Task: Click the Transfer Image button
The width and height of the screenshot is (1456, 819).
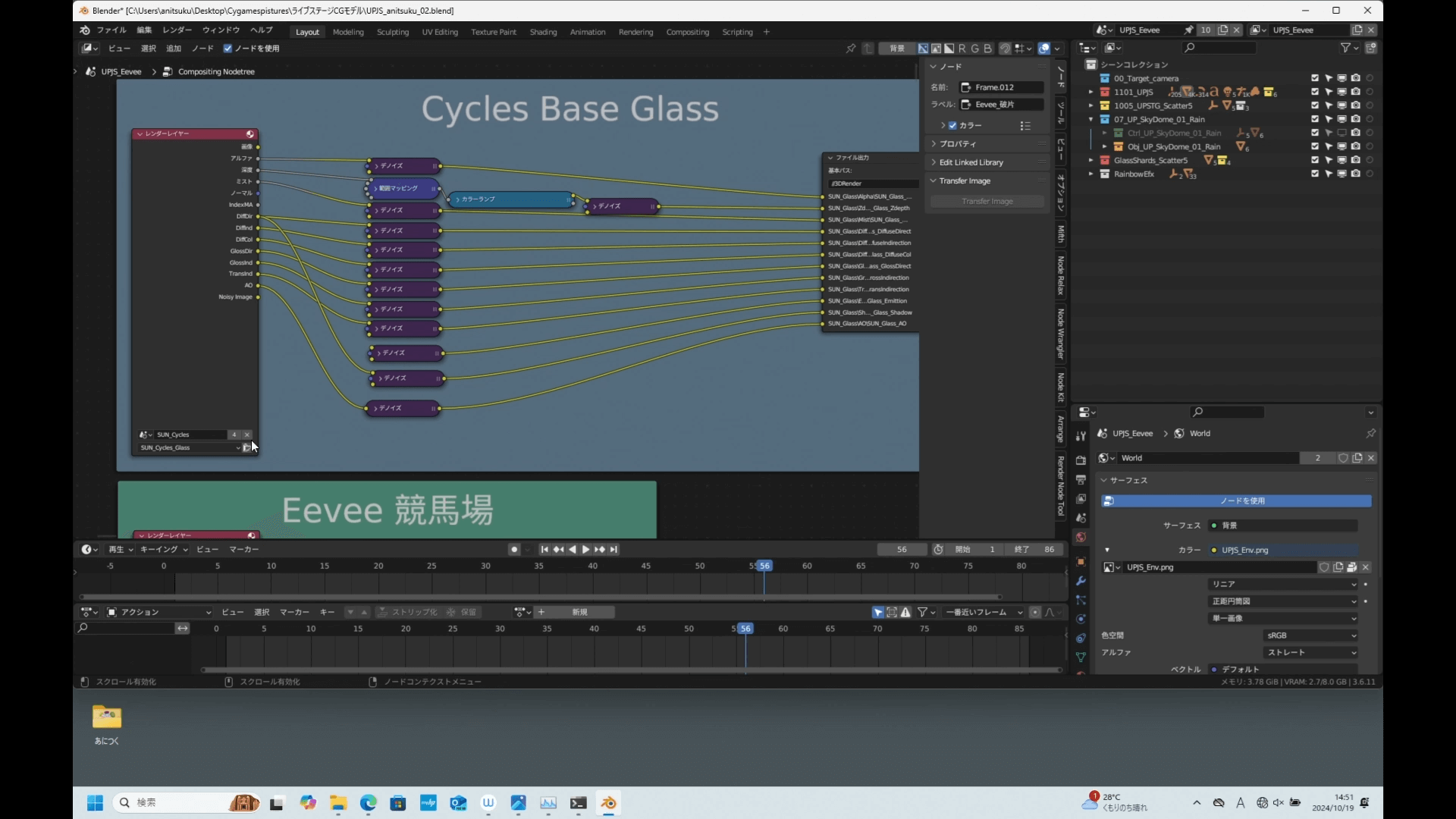Action: (x=987, y=202)
